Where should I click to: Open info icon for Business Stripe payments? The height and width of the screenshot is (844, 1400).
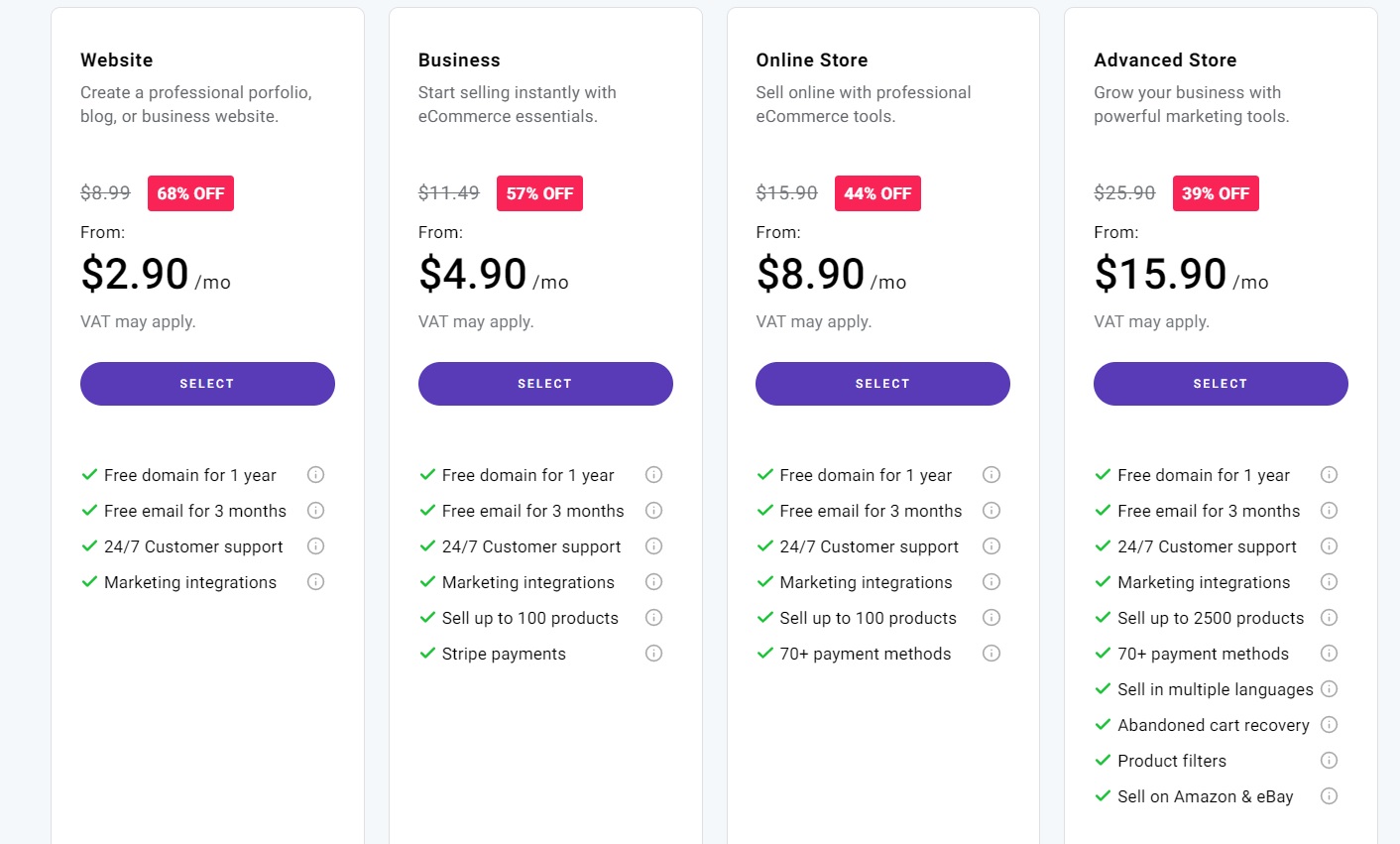(653, 654)
